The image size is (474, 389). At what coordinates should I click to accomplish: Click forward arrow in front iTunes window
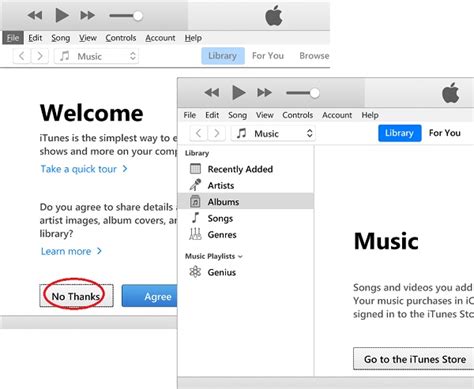[217, 133]
